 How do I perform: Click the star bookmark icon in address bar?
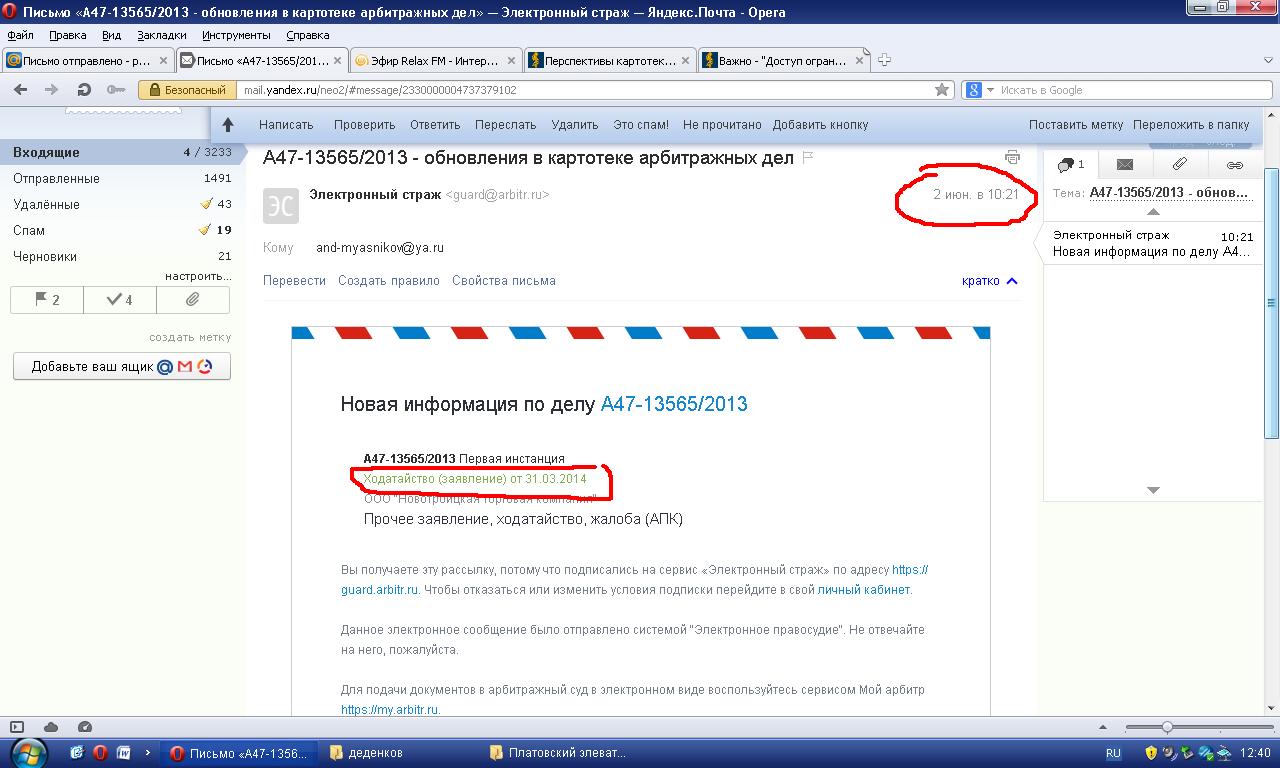tap(941, 90)
